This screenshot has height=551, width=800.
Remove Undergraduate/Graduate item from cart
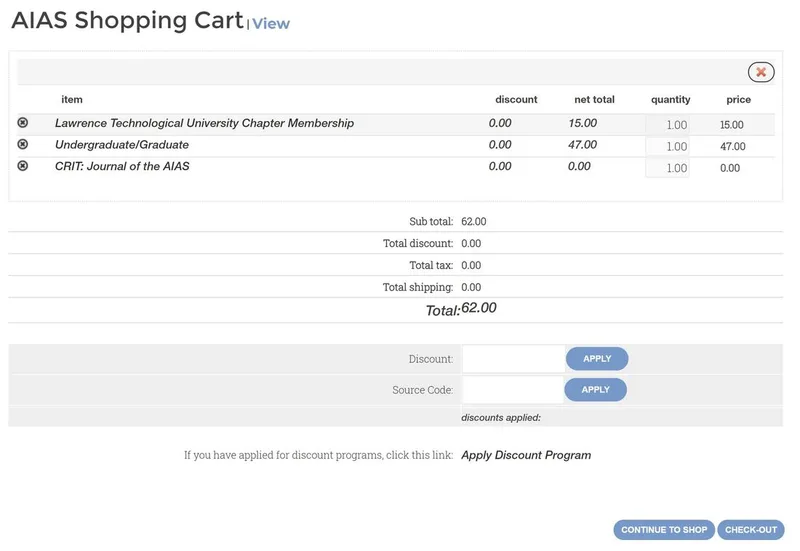tap(23, 145)
